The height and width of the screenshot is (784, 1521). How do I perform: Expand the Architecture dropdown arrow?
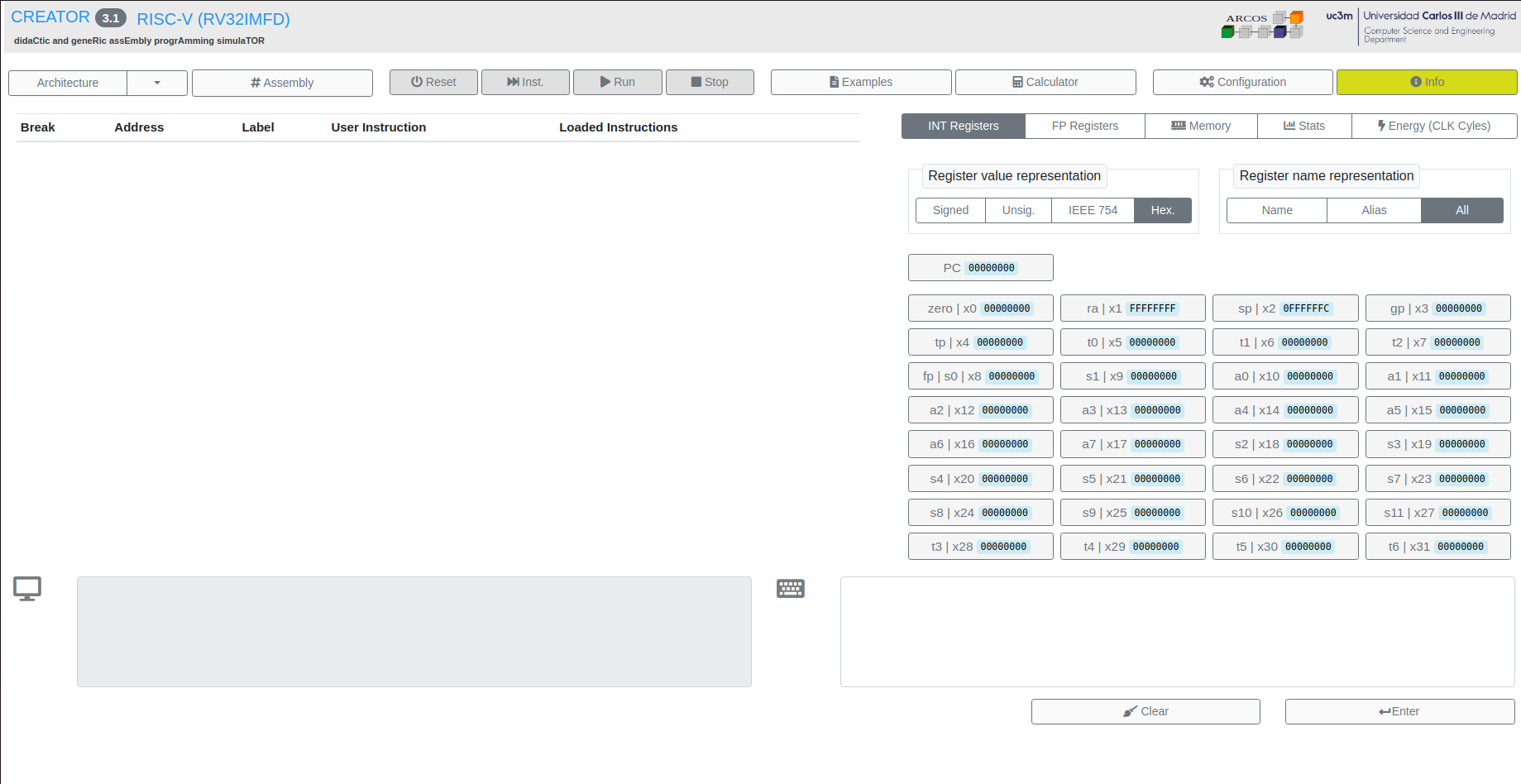point(156,83)
